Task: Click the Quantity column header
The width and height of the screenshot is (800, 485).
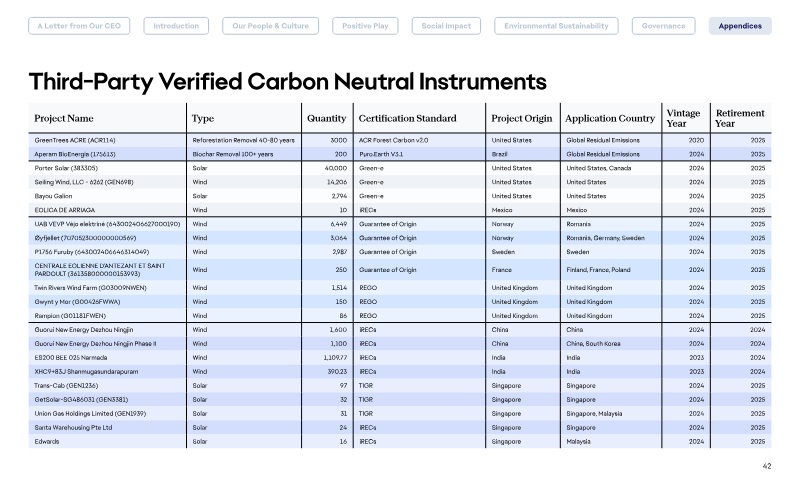Action: point(327,118)
